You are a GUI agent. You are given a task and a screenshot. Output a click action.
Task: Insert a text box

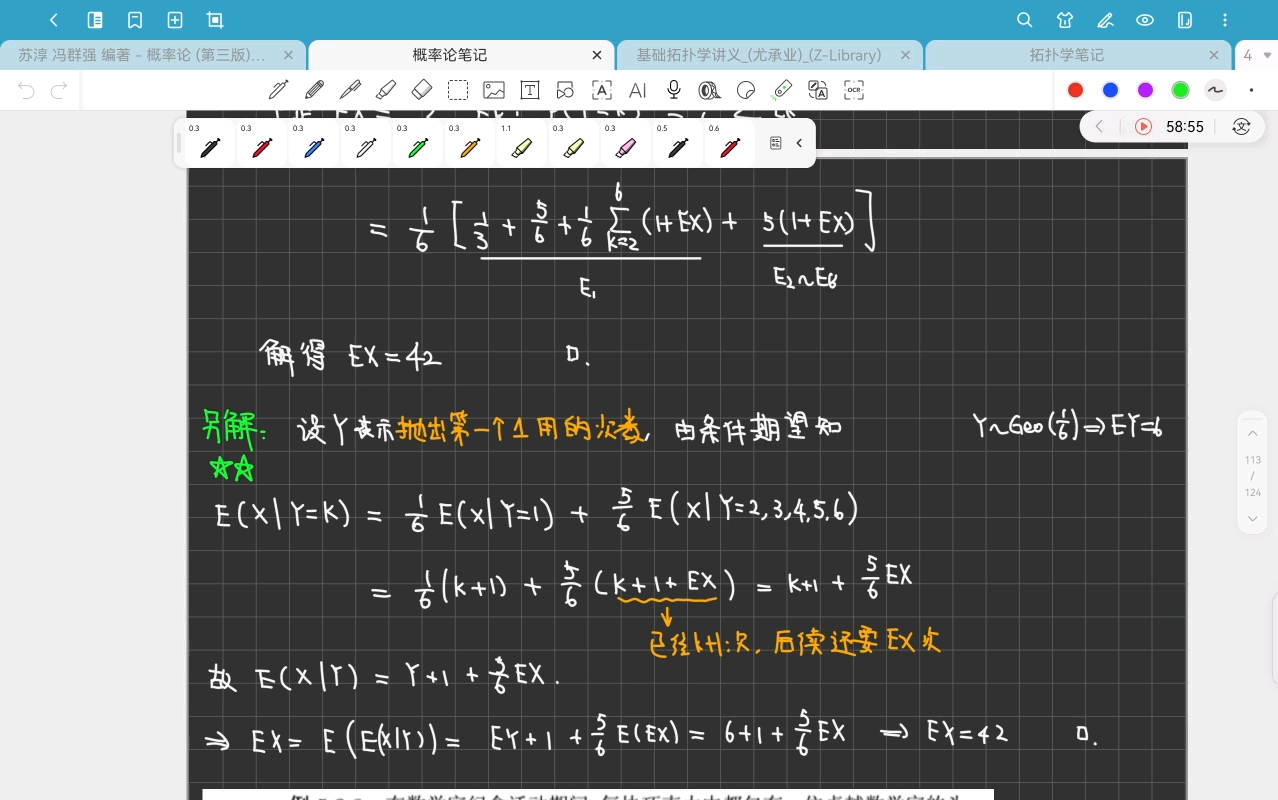[530, 90]
